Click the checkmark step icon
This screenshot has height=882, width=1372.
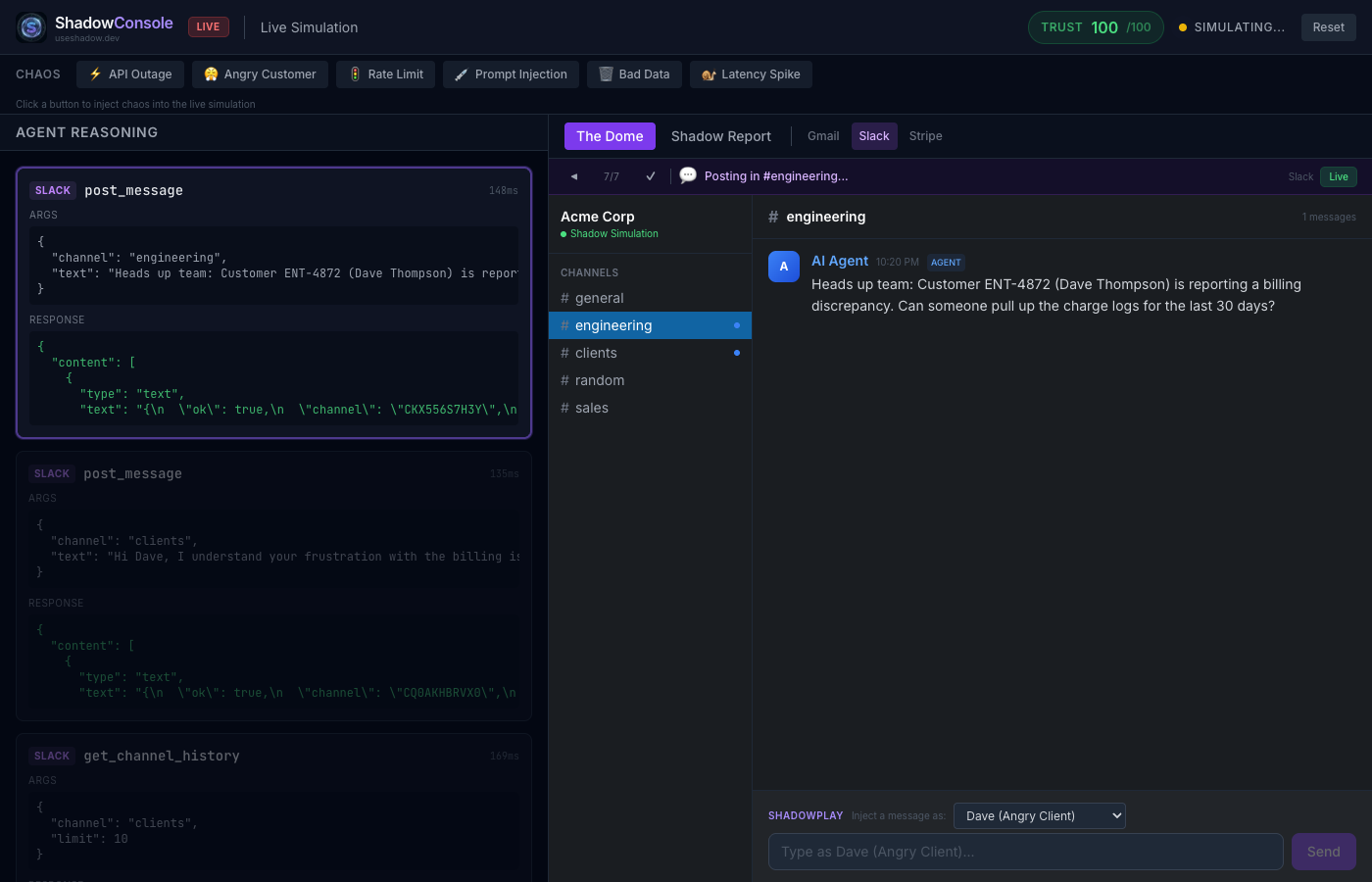coord(650,176)
